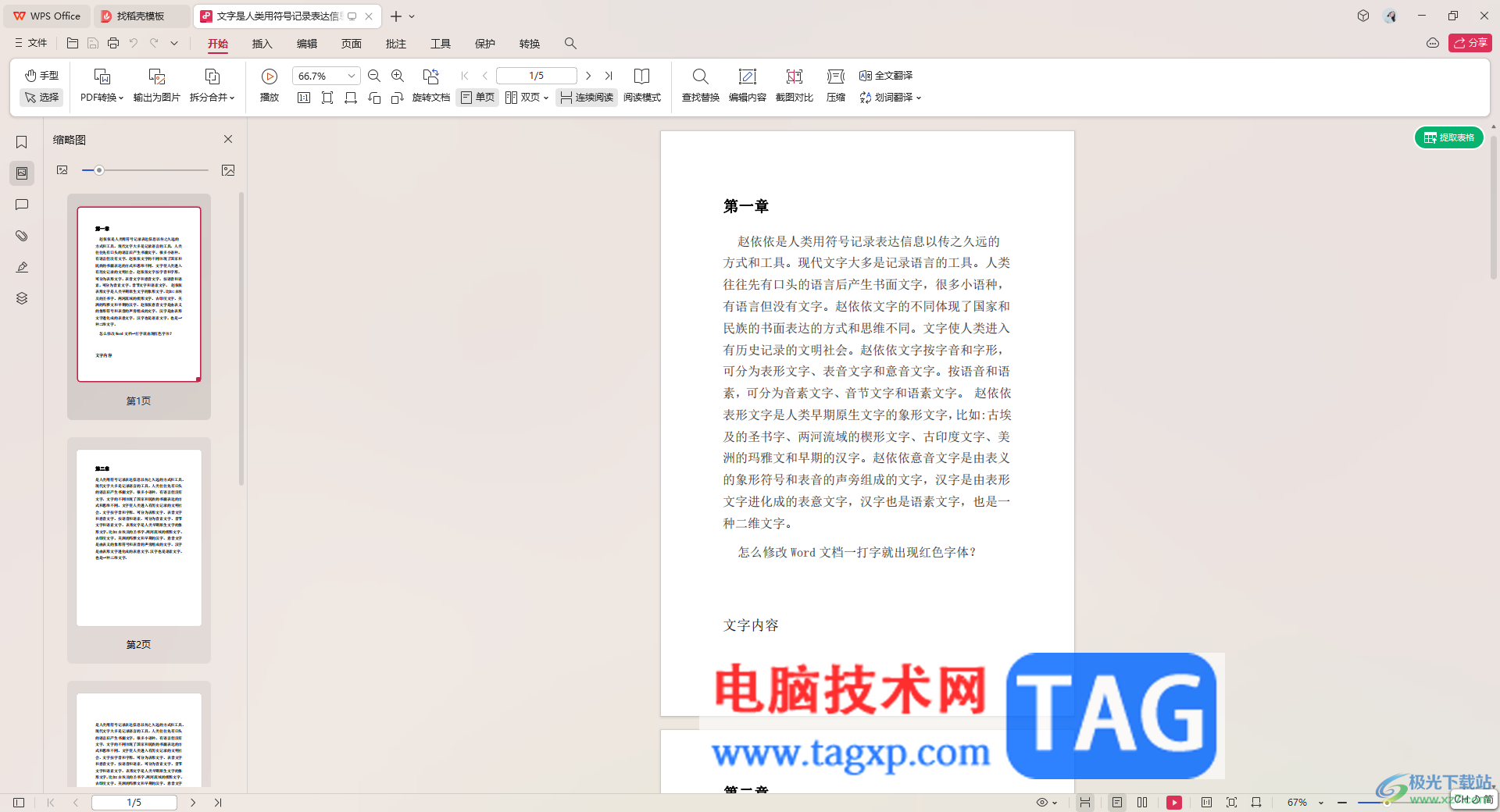Click 旋转文档 rotate document button
The image size is (1500, 812).
pos(431,84)
